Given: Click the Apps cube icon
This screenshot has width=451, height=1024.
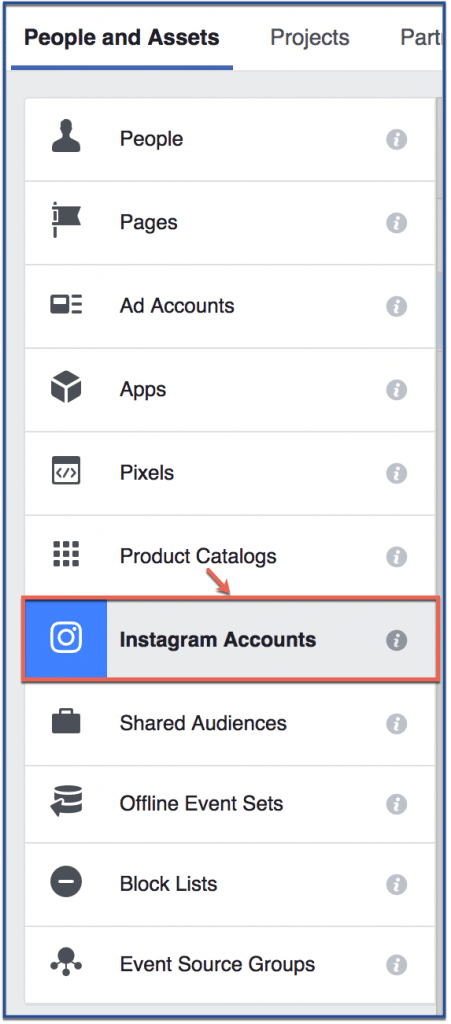Looking at the screenshot, I should [66, 389].
